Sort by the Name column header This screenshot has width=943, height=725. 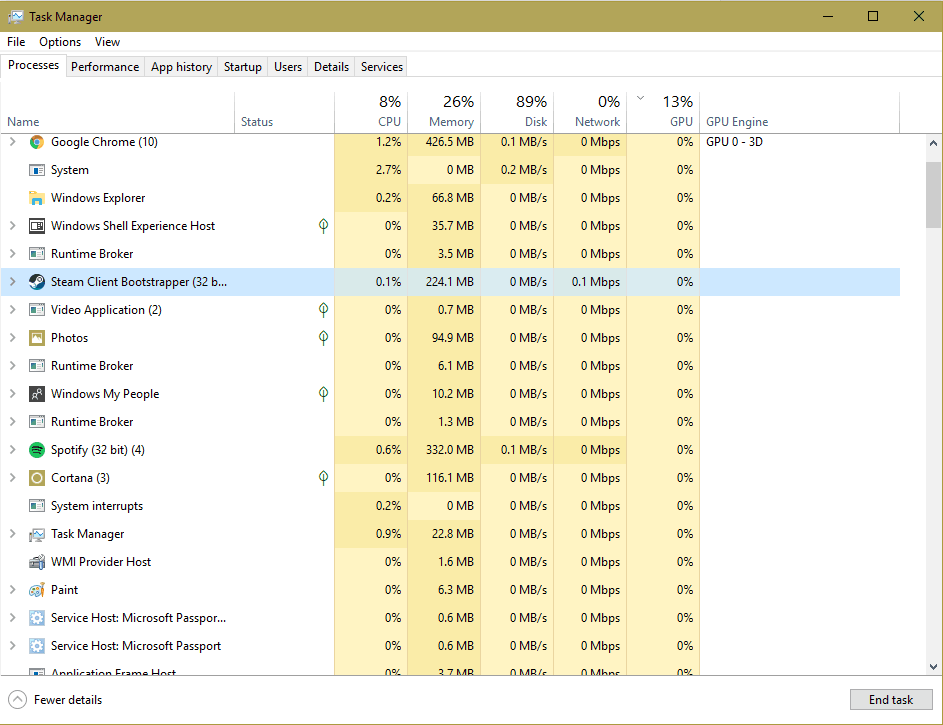point(117,112)
